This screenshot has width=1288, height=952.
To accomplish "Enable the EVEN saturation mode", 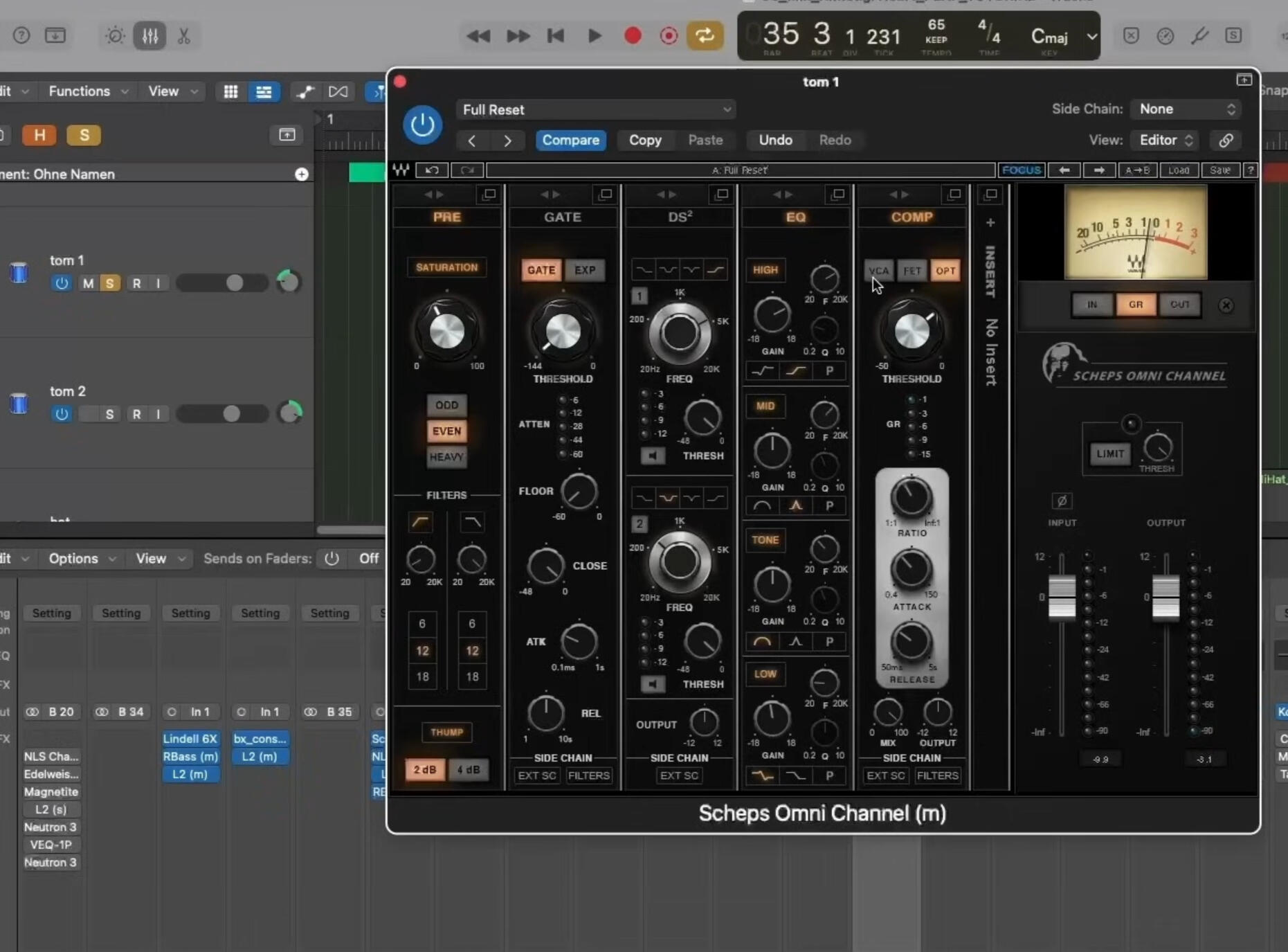I will [x=446, y=431].
